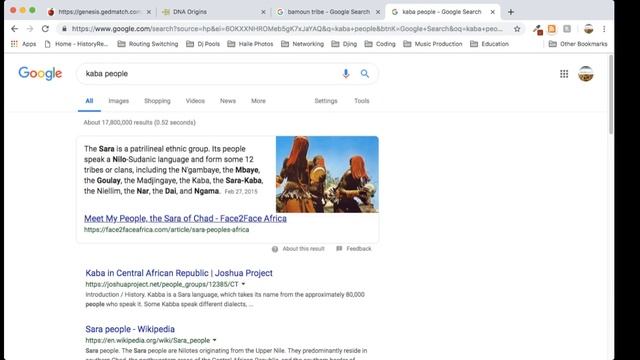
Task: Switch to the bamoun tribe Google Search tab
Action: coord(329,12)
